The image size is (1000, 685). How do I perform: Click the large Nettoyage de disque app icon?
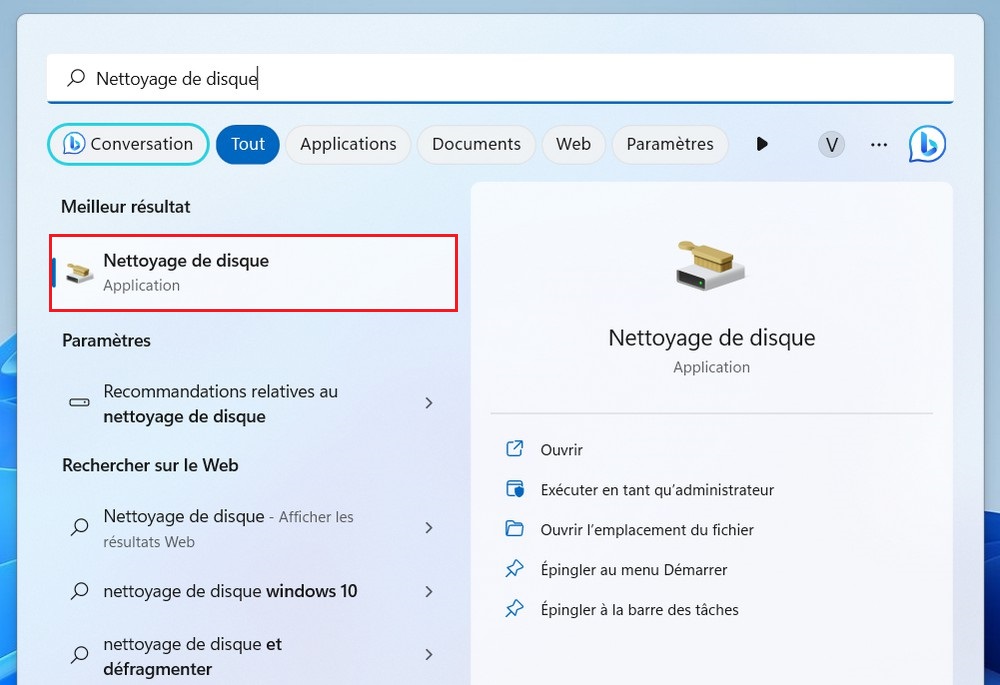(711, 266)
